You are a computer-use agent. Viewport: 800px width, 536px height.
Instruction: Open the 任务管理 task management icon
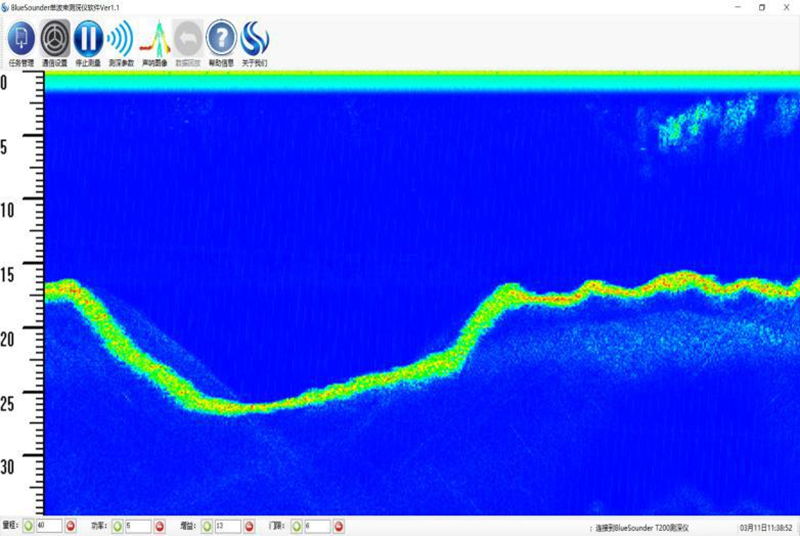(x=21, y=39)
